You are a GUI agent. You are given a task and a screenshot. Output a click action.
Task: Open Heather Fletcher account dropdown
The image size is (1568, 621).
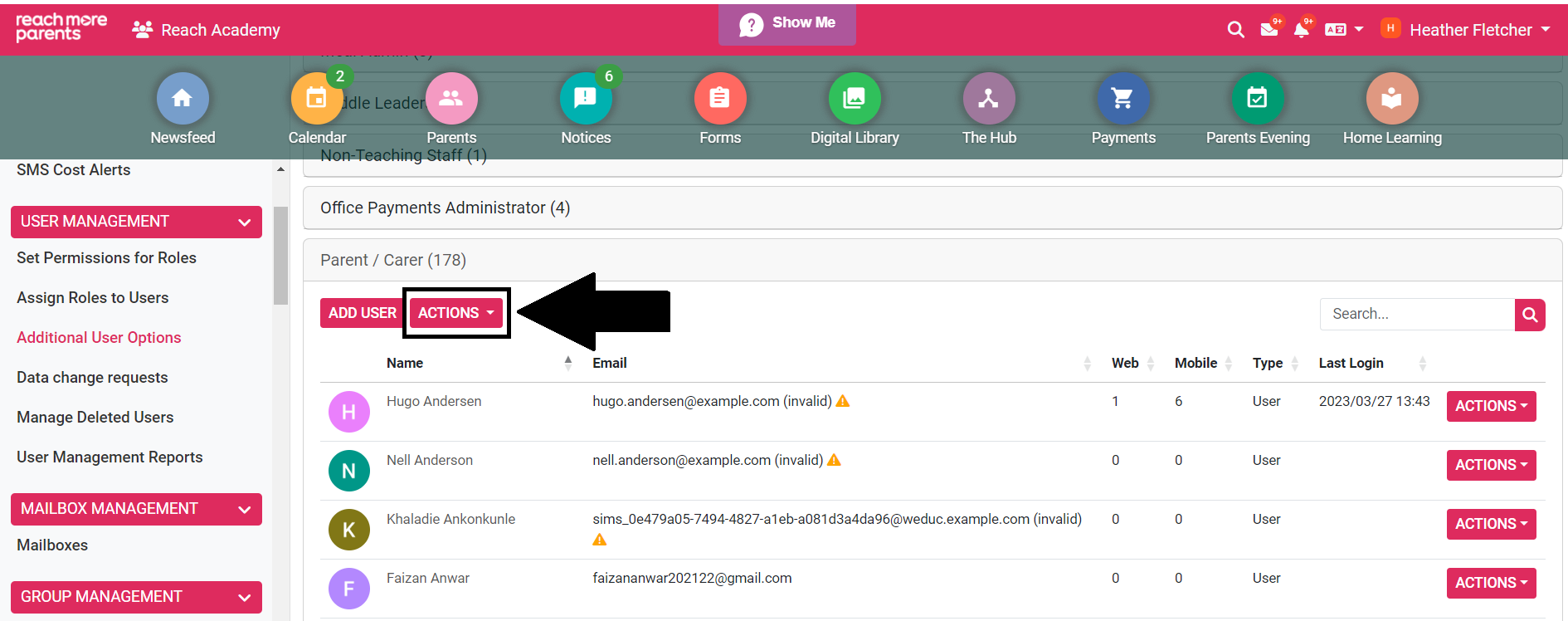click(x=1470, y=30)
